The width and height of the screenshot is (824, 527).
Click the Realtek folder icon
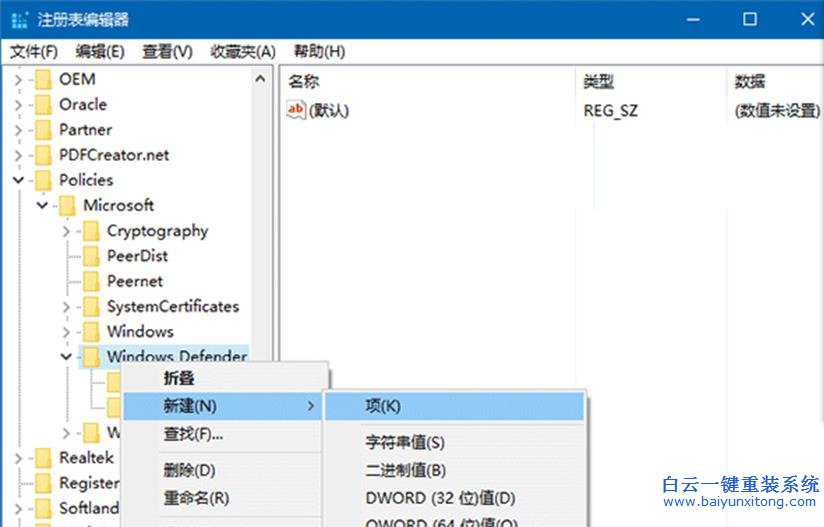43,458
